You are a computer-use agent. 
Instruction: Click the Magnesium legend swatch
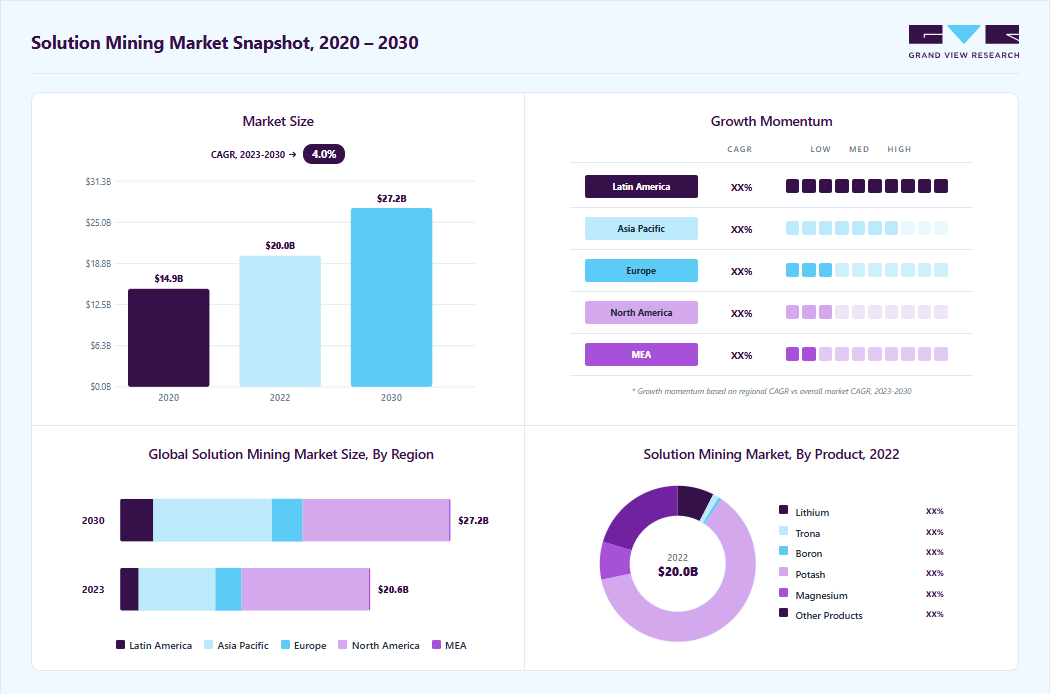tap(783, 592)
